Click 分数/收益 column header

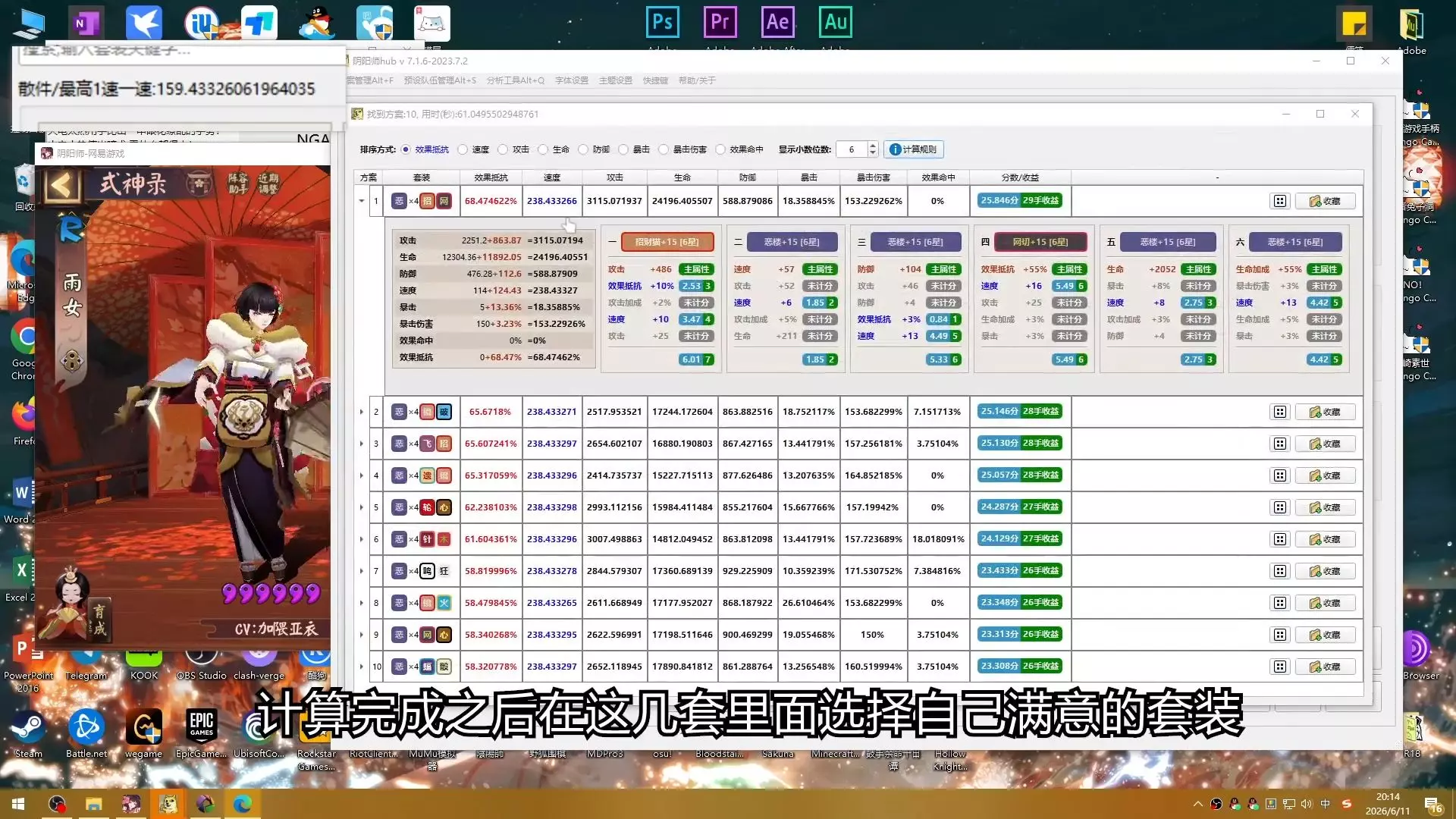(x=1020, y=177)
